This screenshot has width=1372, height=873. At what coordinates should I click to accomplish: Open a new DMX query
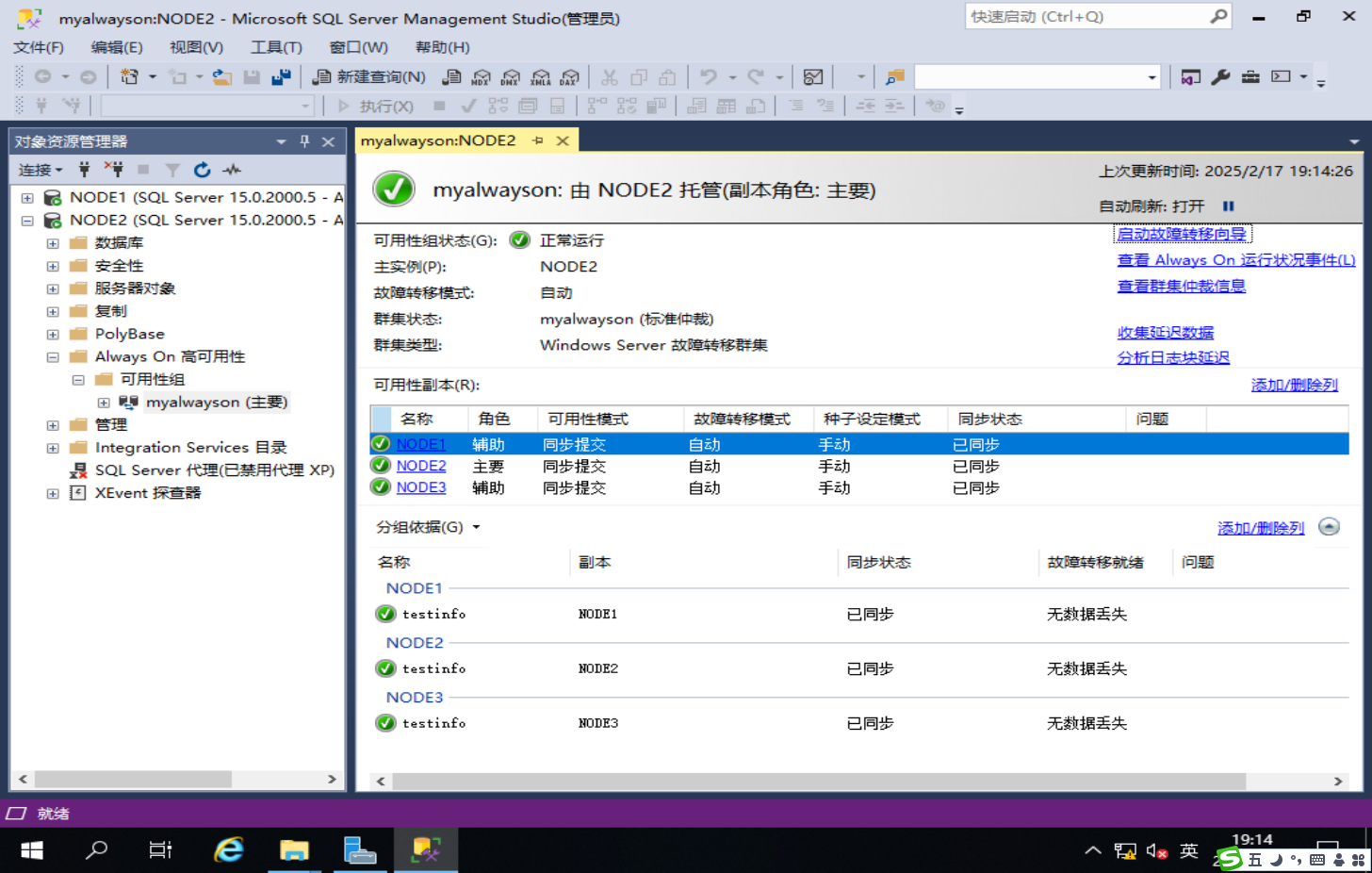[511, 77]
